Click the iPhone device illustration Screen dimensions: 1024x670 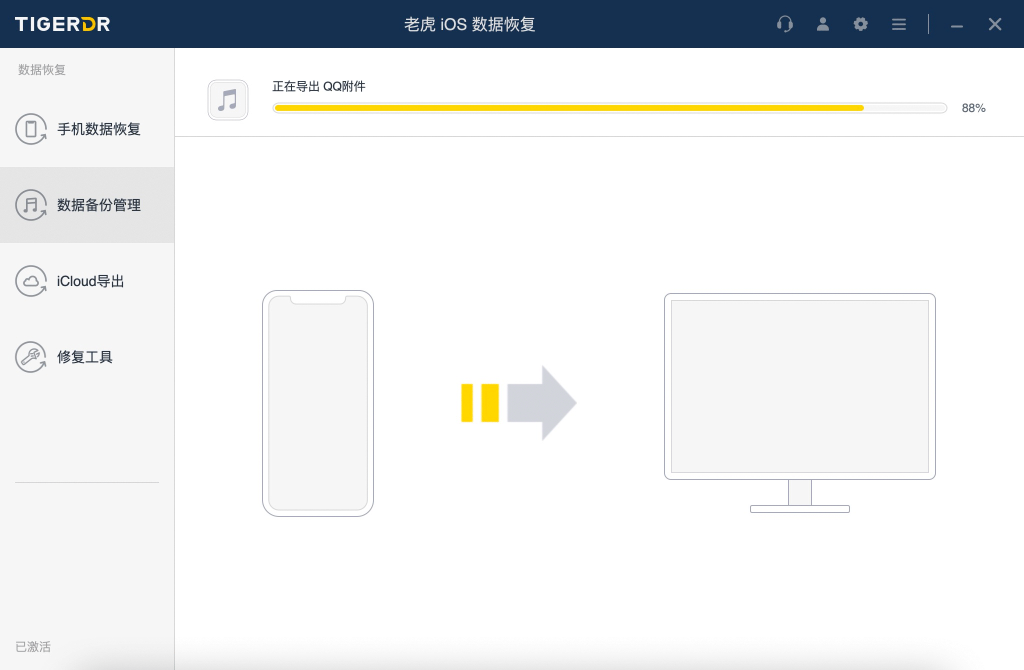point(318,403)
